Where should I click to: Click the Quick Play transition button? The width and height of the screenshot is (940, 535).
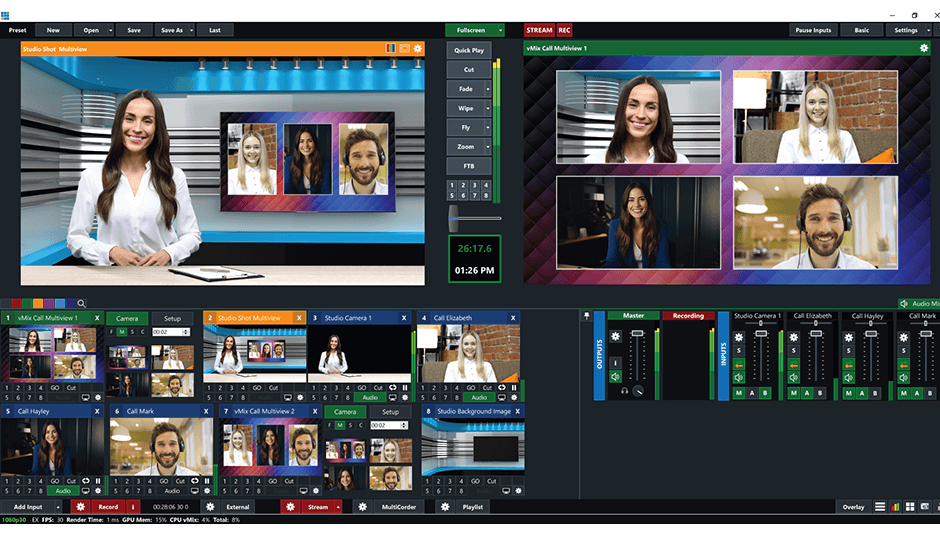pos(469,50)
